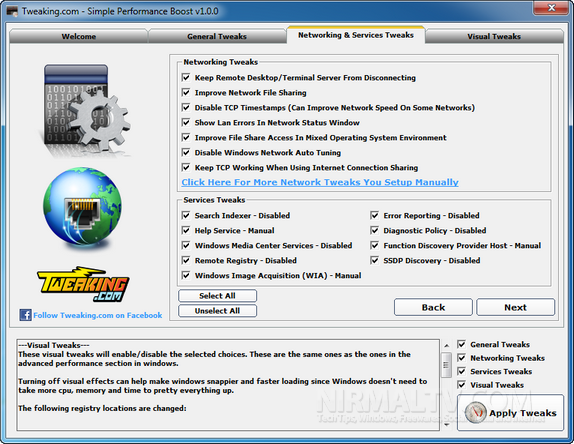574x444 pixels.
Task: Toggle Disable TCP Timestamps checkbox
Action: (186, 107)
